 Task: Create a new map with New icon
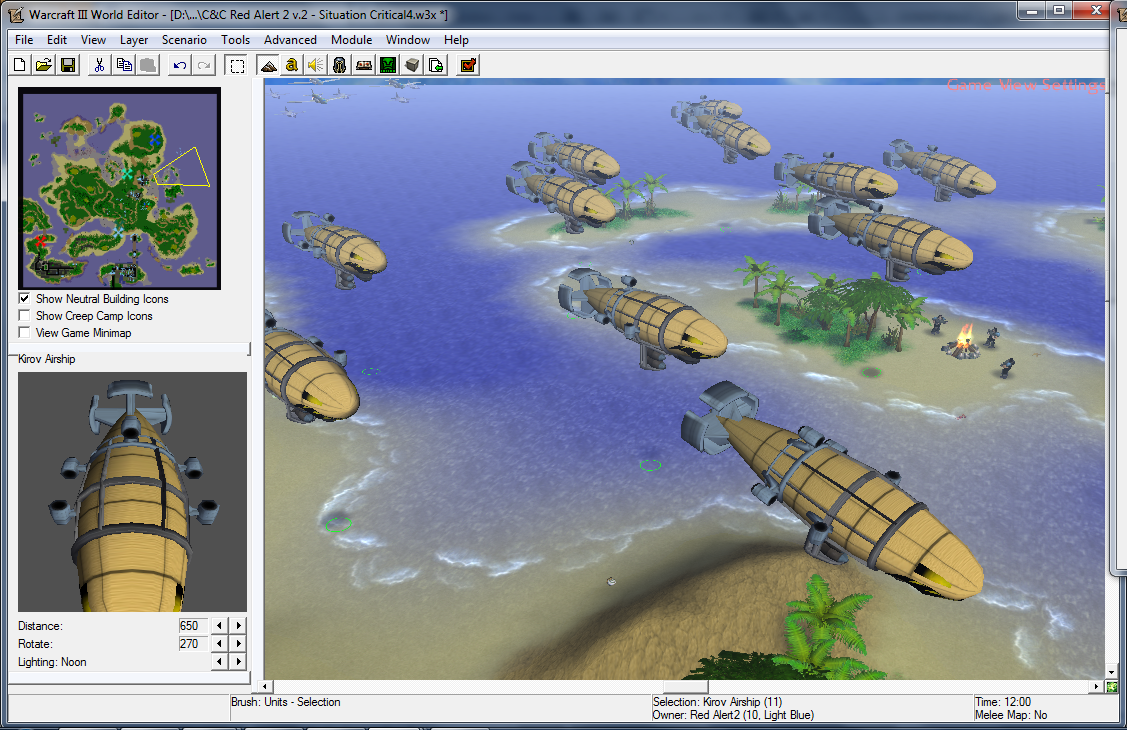click(x=20, y=65)
